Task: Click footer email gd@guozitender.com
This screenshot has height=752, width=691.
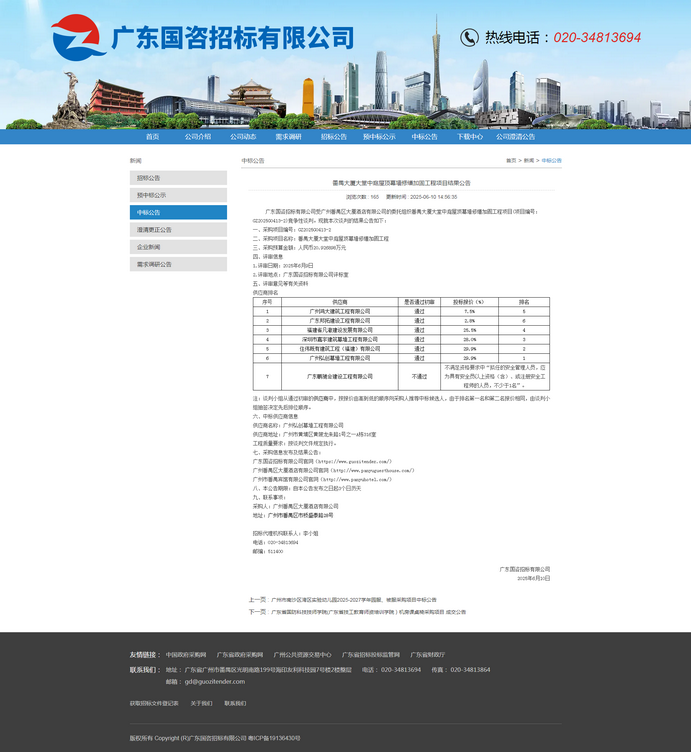Action: [215, 682]
